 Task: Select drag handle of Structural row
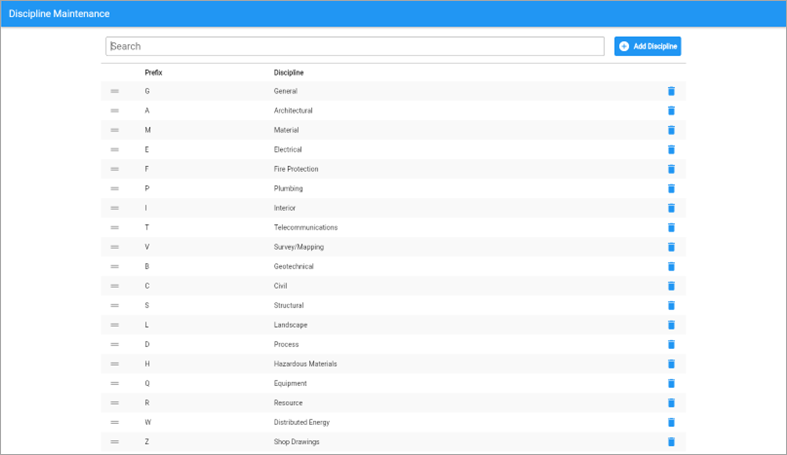115,306
